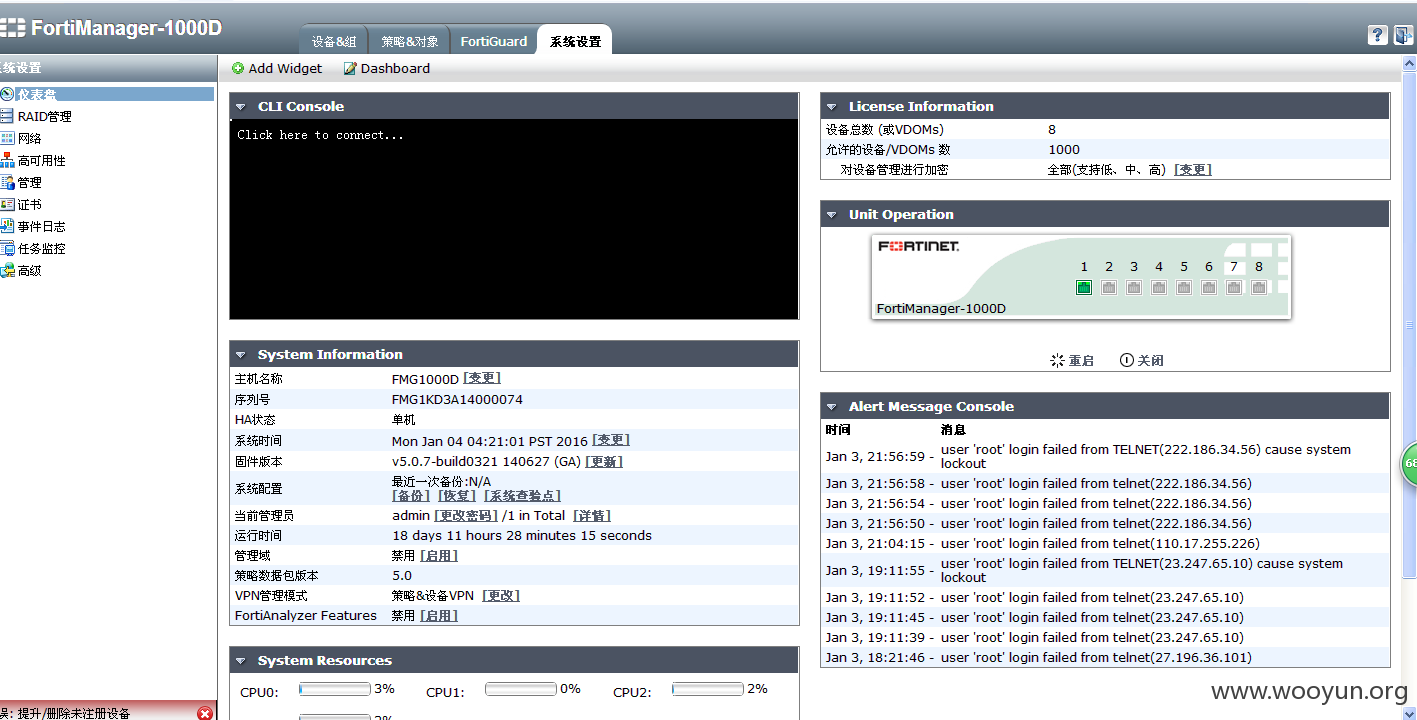
Task: Click 启用 link for 管理域
Action: click(439, 556)
